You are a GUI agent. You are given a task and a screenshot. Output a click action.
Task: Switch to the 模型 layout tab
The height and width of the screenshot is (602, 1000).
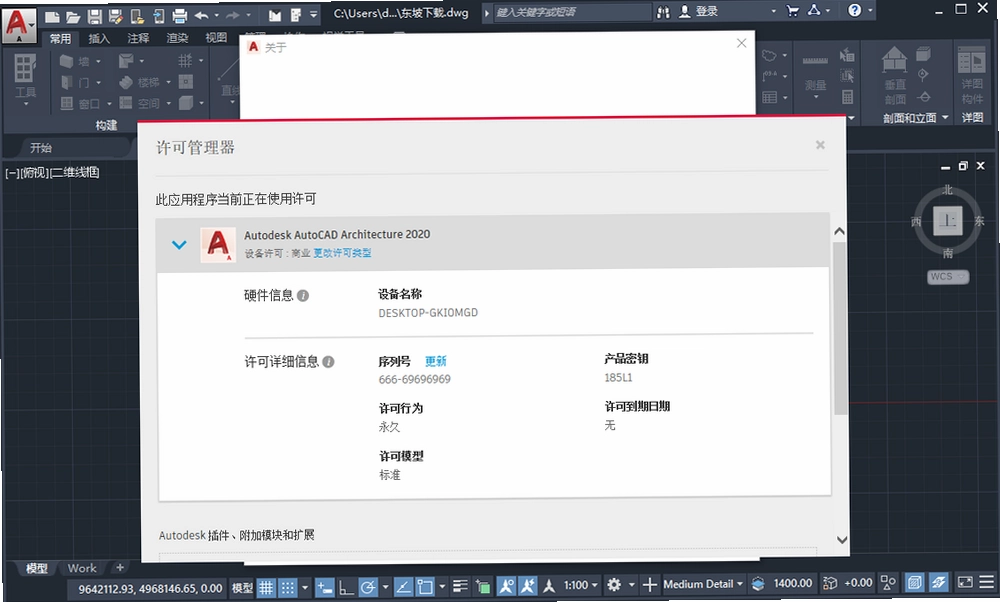(x=36, y=568)
